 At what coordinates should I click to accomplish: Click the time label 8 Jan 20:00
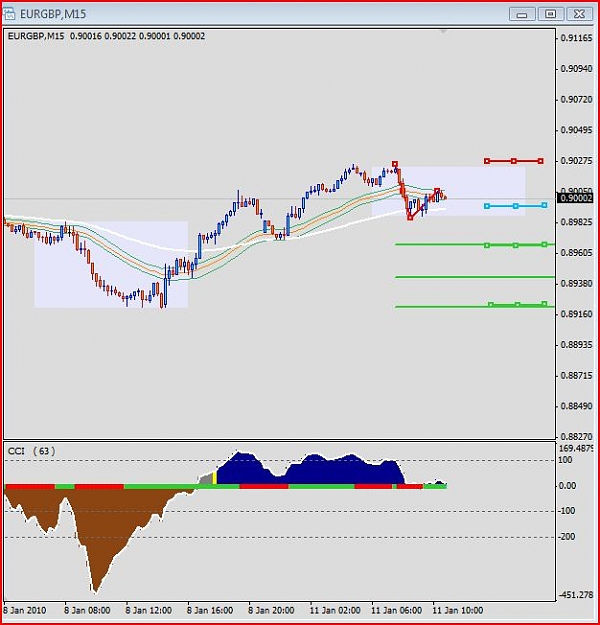click(x=271, y=610)
